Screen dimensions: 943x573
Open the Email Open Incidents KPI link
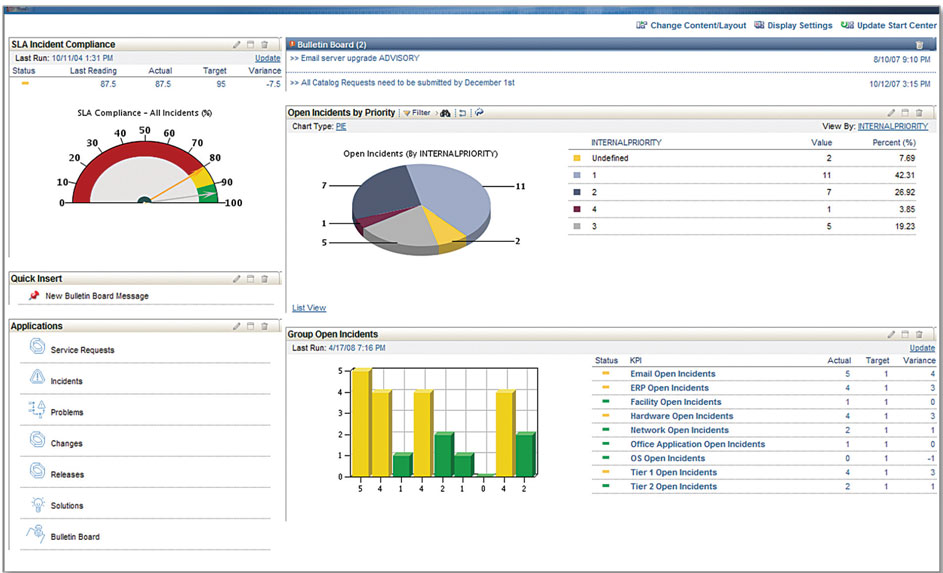[x=672, y=374]
